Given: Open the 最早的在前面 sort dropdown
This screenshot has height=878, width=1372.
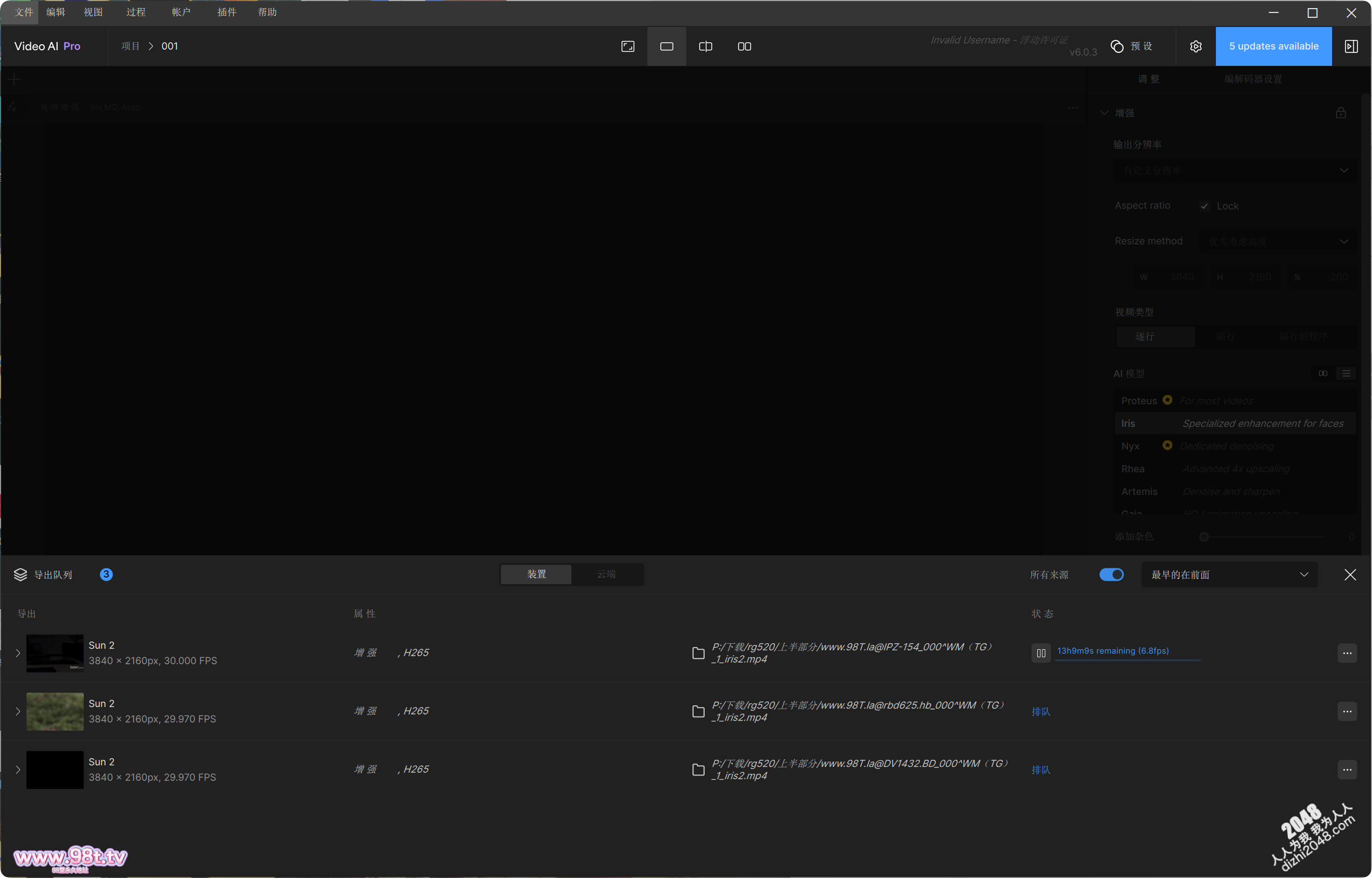Looking at the screenshot, I should [x=1229, y=575].
